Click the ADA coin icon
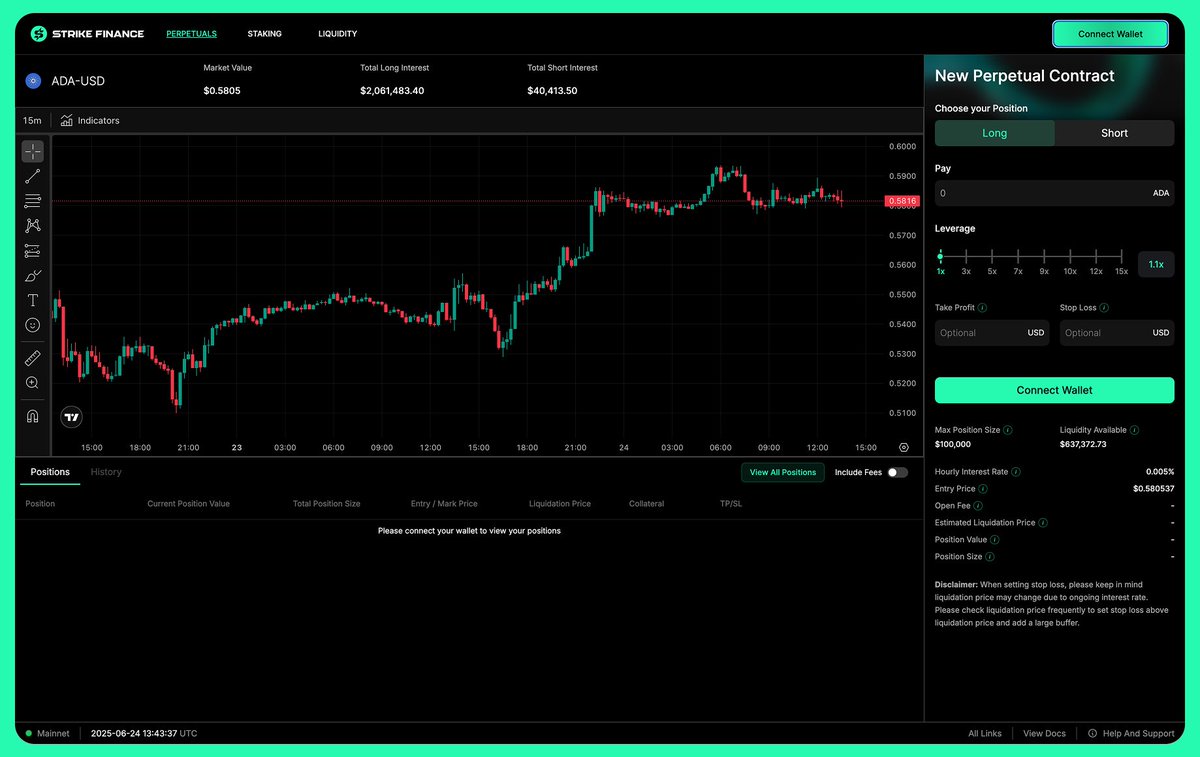 click(x=32, y=81)
